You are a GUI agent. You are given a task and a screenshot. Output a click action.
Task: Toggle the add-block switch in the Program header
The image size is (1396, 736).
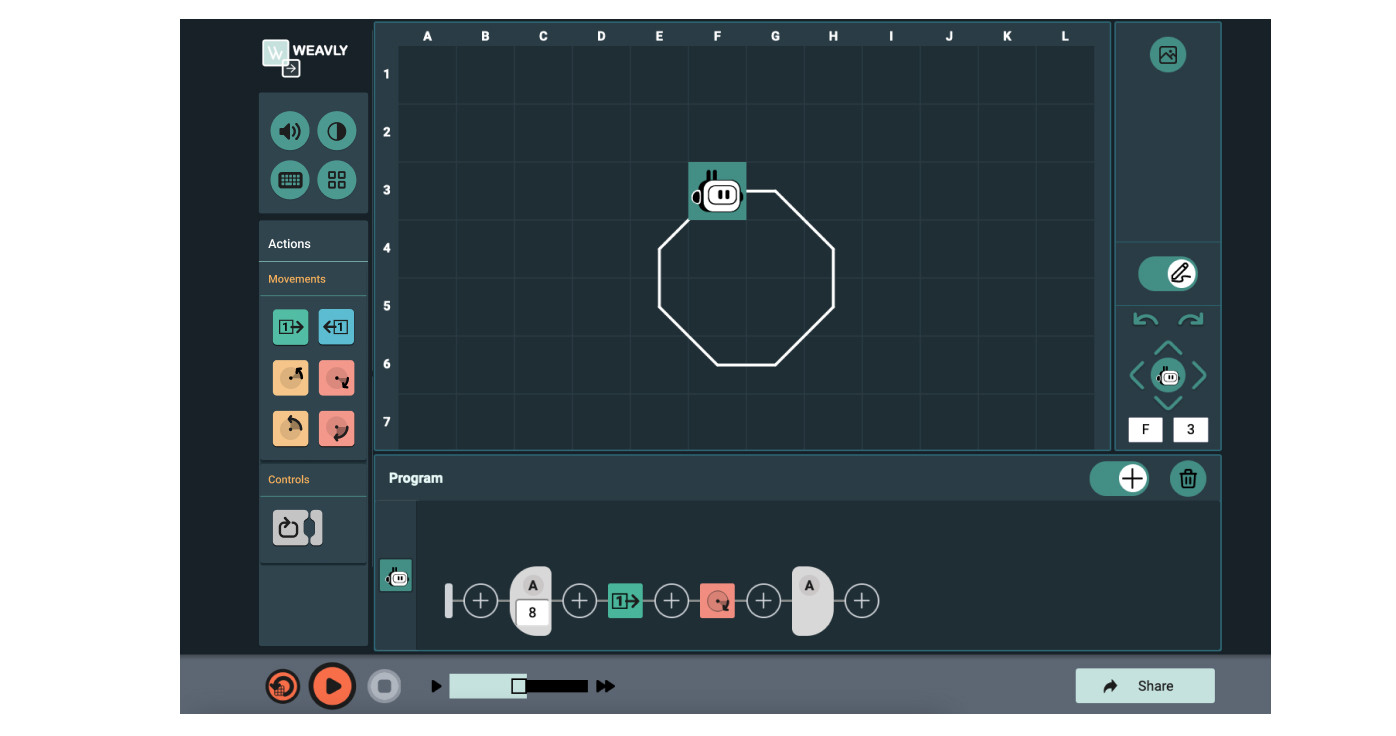tap(1119, 478)
